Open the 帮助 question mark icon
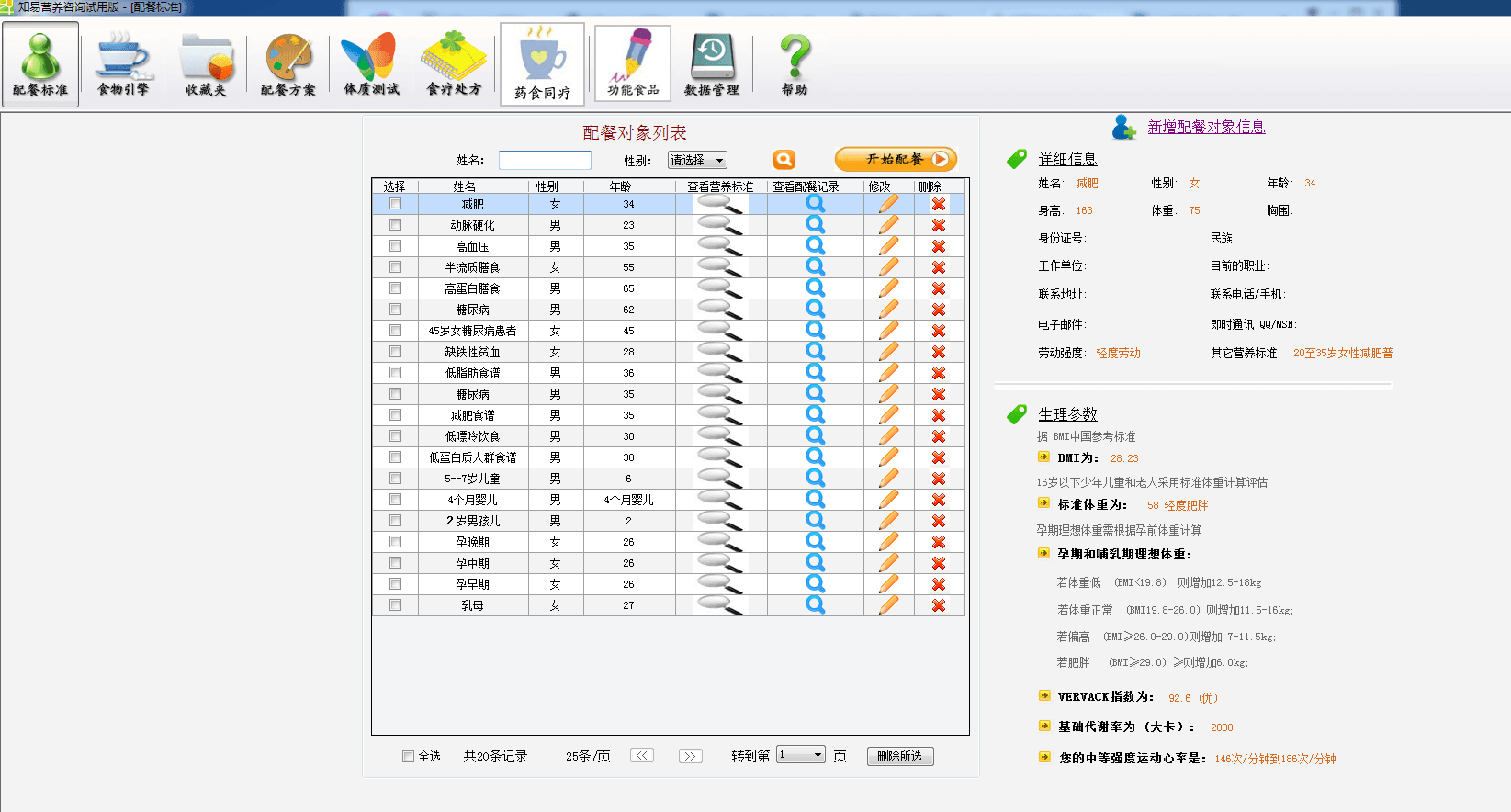Viewport: 1511px width, 812px height. pos(795,64)
